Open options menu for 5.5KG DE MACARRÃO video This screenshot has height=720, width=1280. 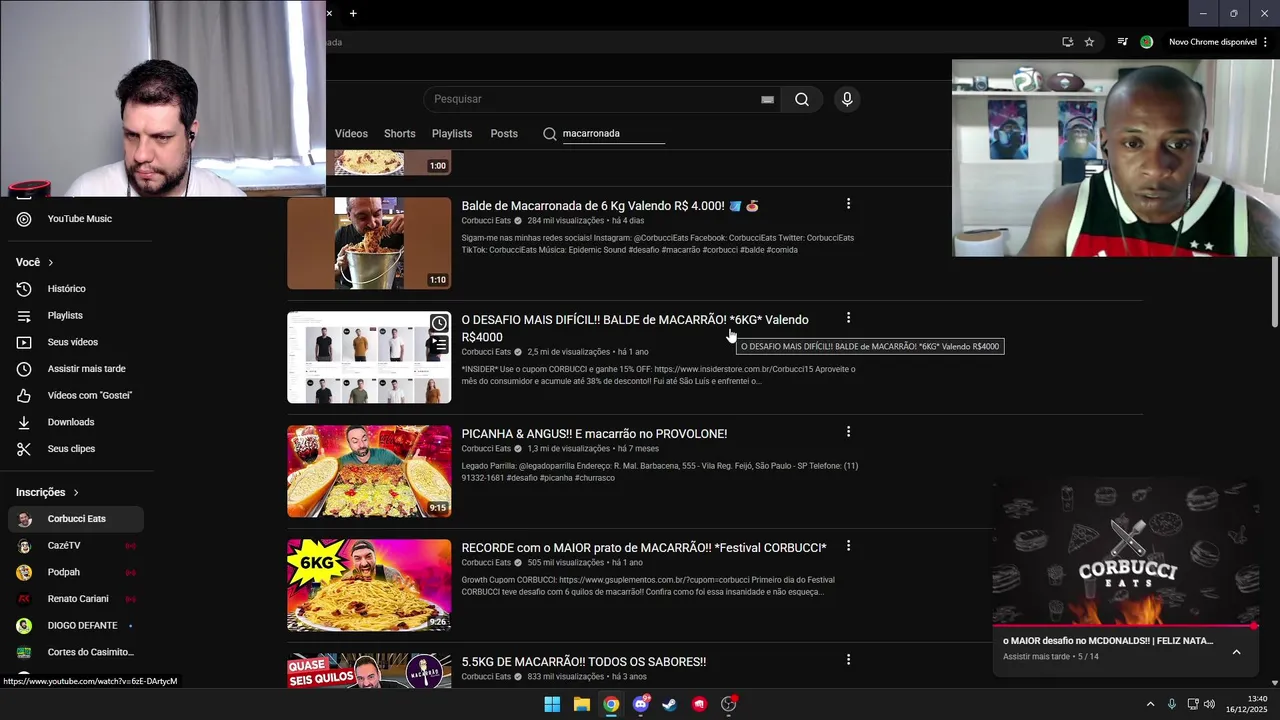pos(848,660)
